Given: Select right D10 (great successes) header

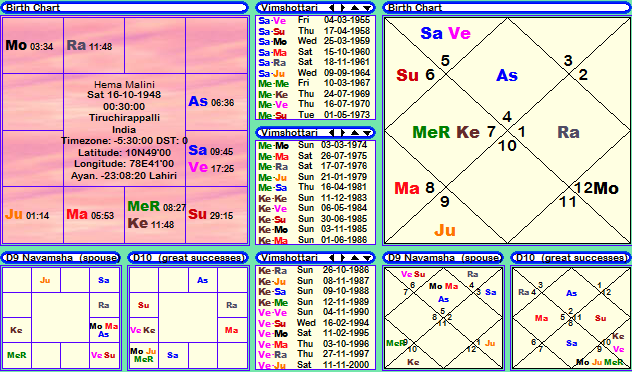Looking at the screenshot, I should 571,258.
